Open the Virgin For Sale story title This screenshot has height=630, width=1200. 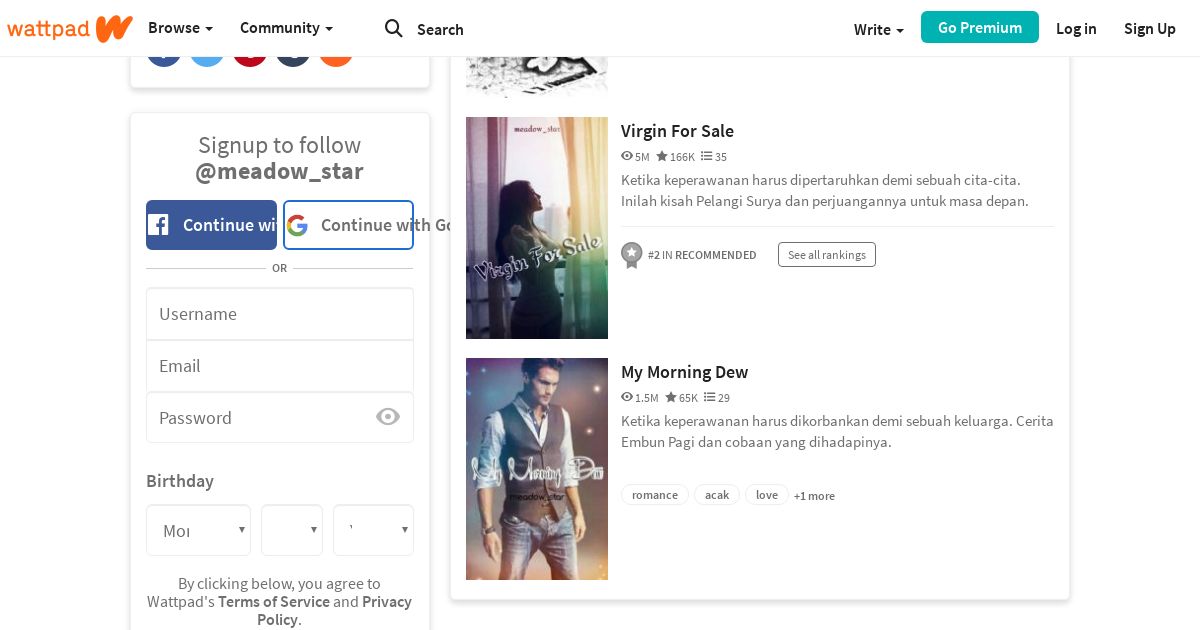(677, 131)
